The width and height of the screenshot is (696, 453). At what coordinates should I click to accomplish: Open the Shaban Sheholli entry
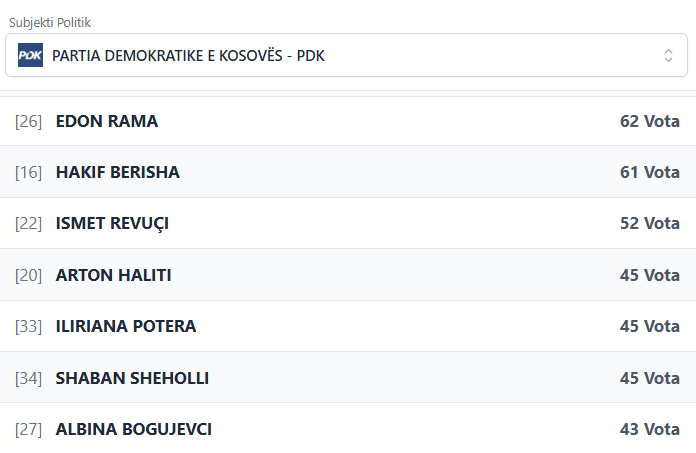(x=132, y=378)
